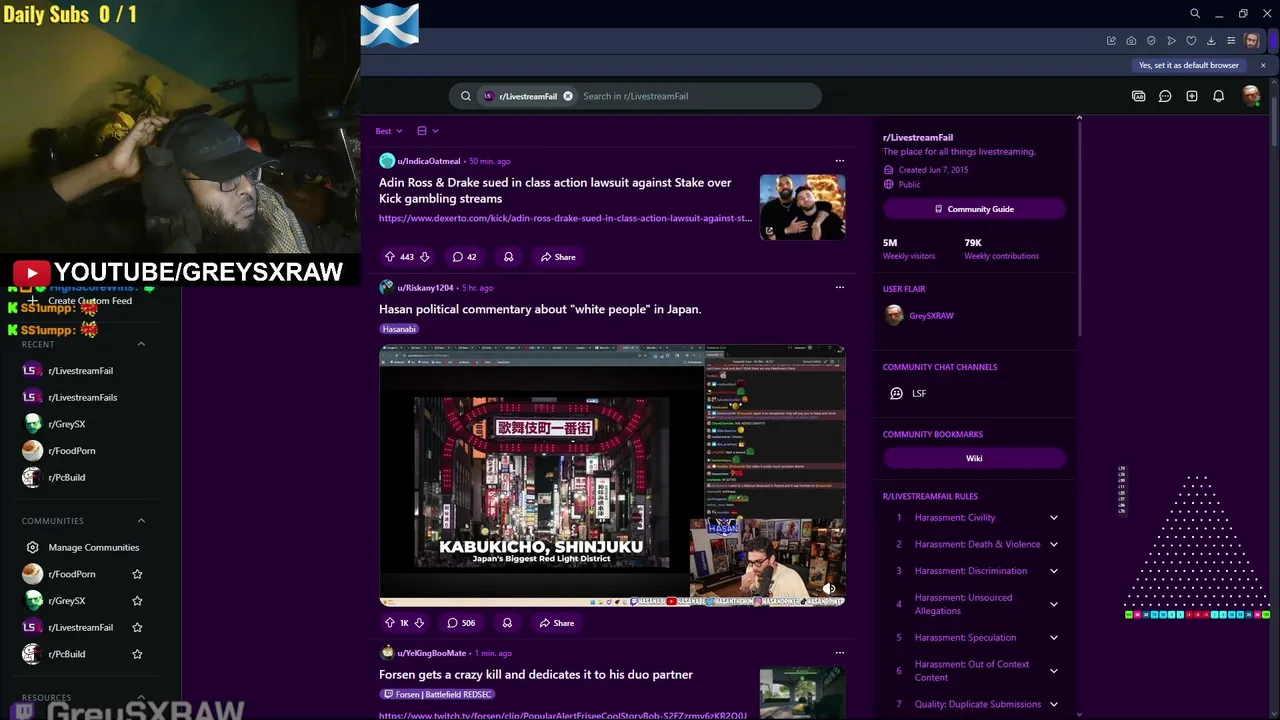Open Reddit chat icon
Viewport: 1280px width, 720px height.
pos(1165,96)
